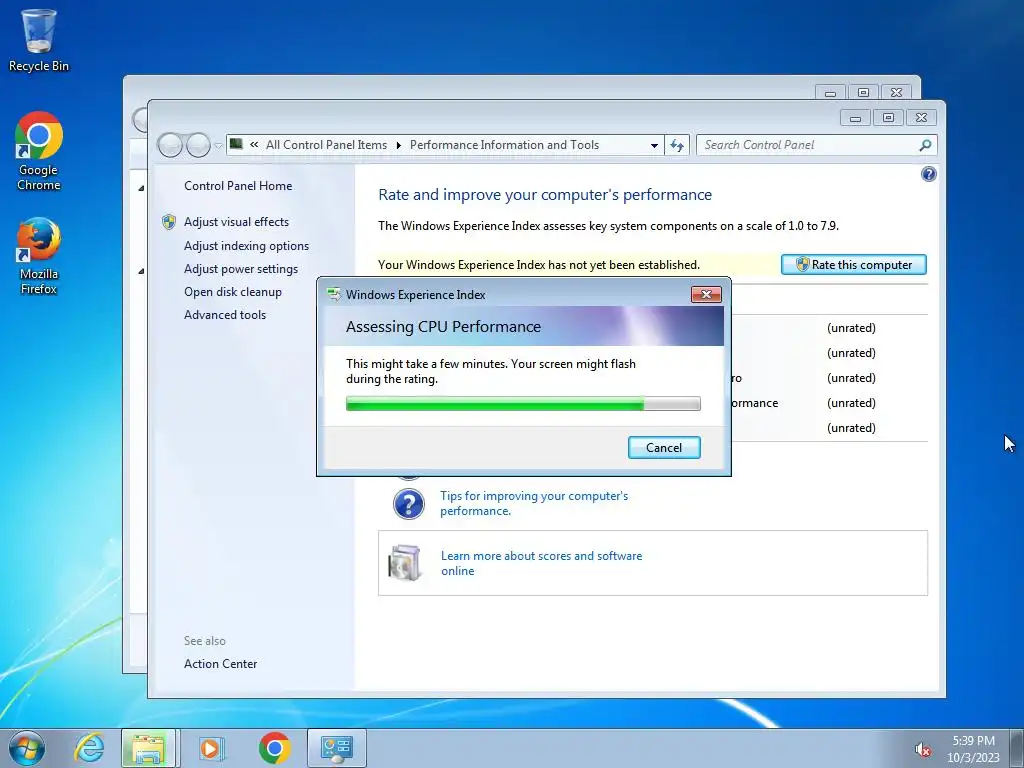Cancel the CPU performance assessment
Image resolution: width=1024 pixels, height=768 pixels.
click(664, 447)
